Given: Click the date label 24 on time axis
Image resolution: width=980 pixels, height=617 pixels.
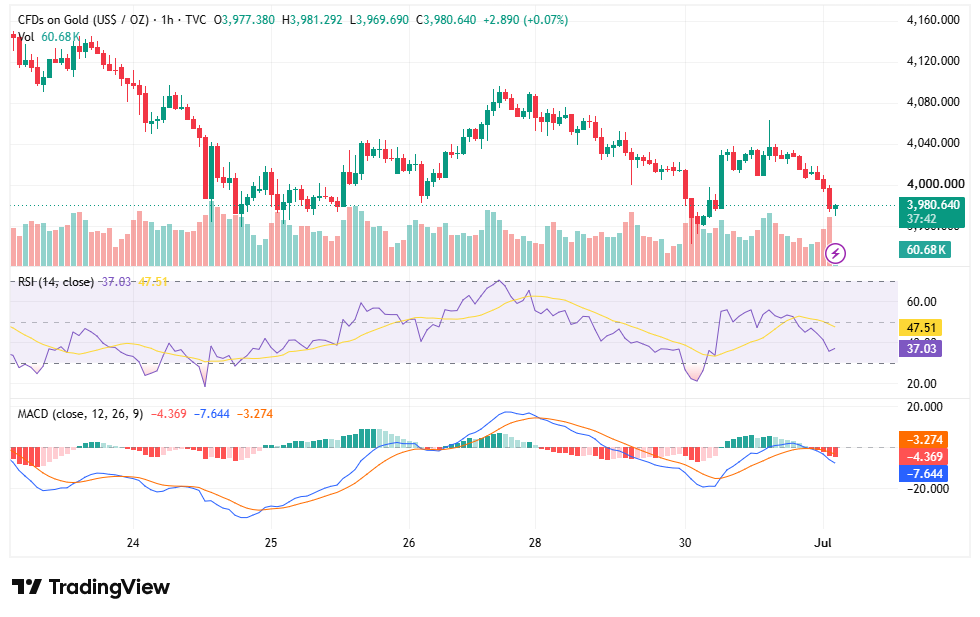Looking at the screenshot, I should tap(132, 543).
